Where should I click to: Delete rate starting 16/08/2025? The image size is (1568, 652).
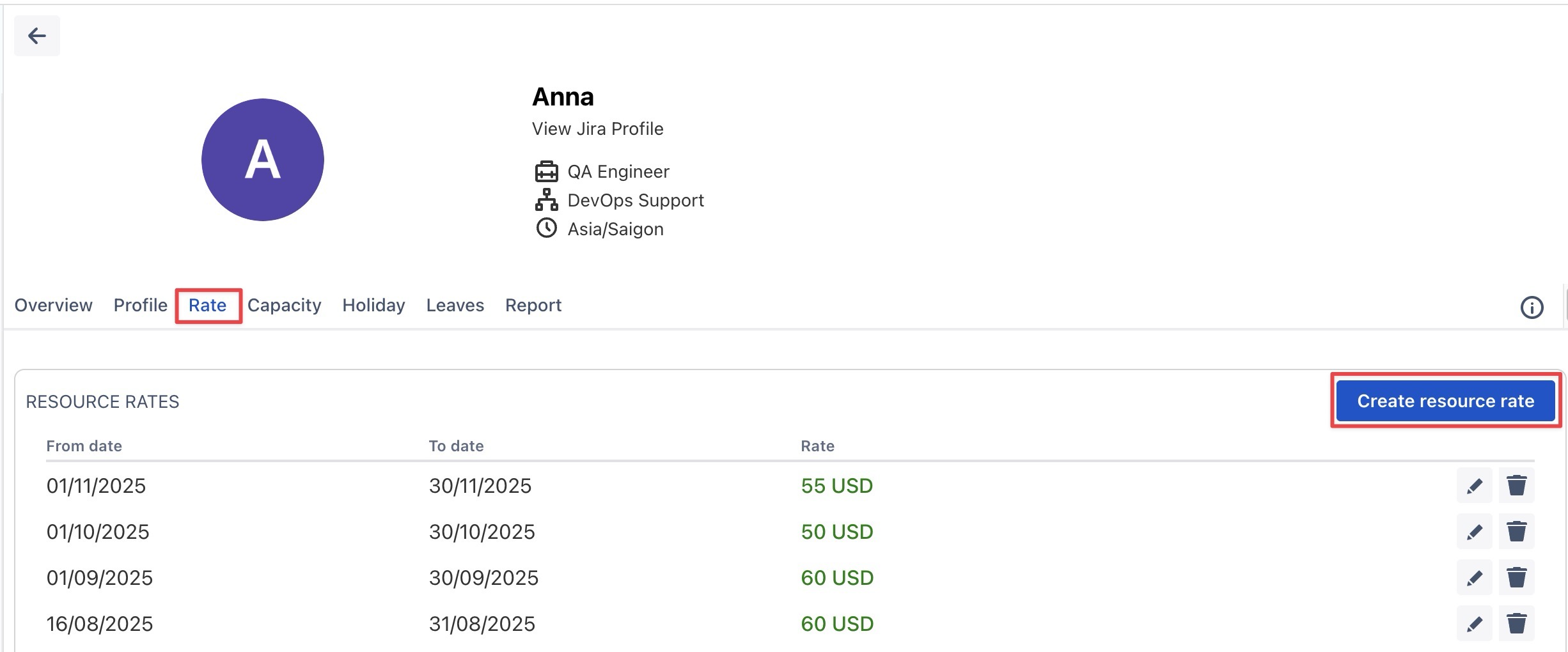(1516, 624)
